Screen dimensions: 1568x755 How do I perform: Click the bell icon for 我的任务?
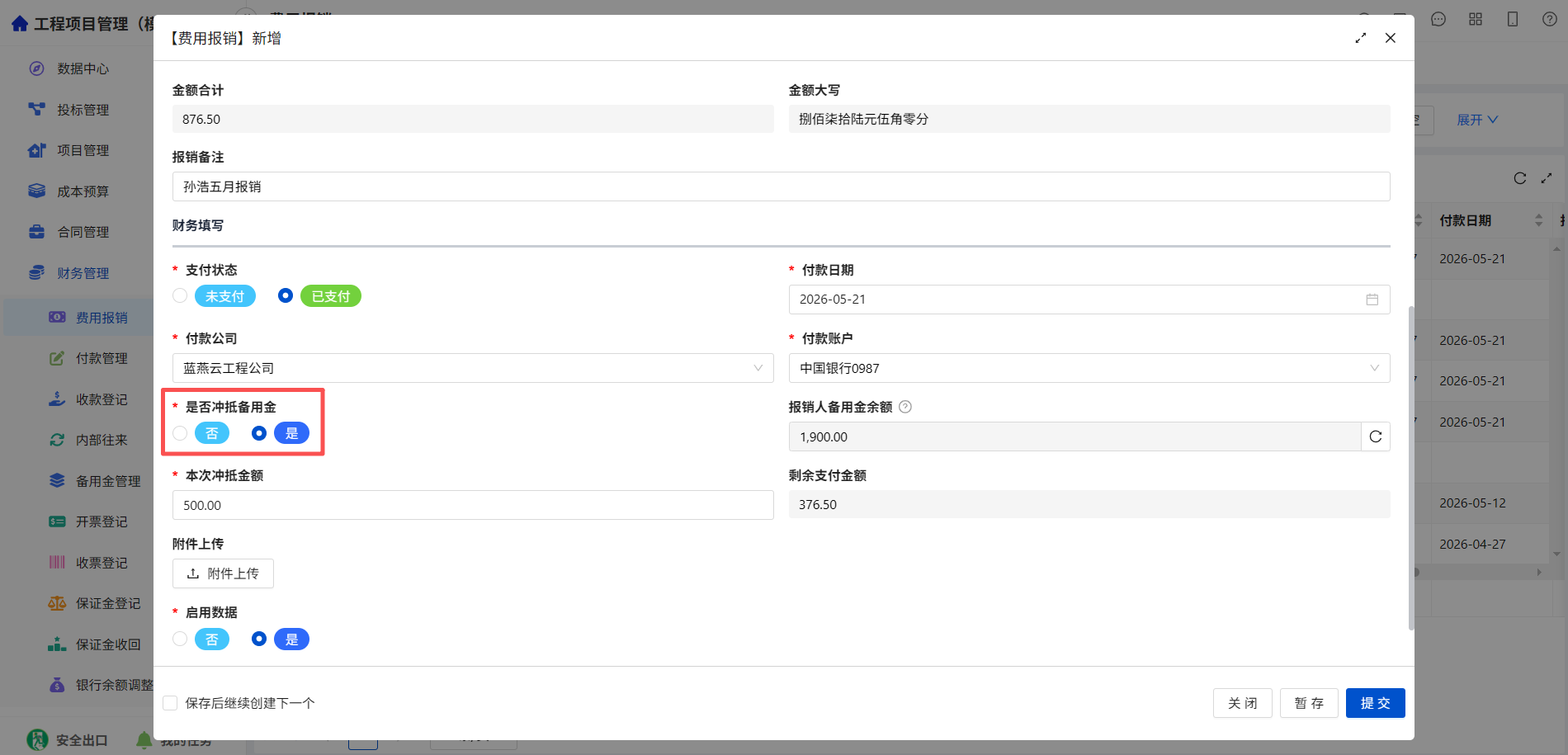point(144,740)
